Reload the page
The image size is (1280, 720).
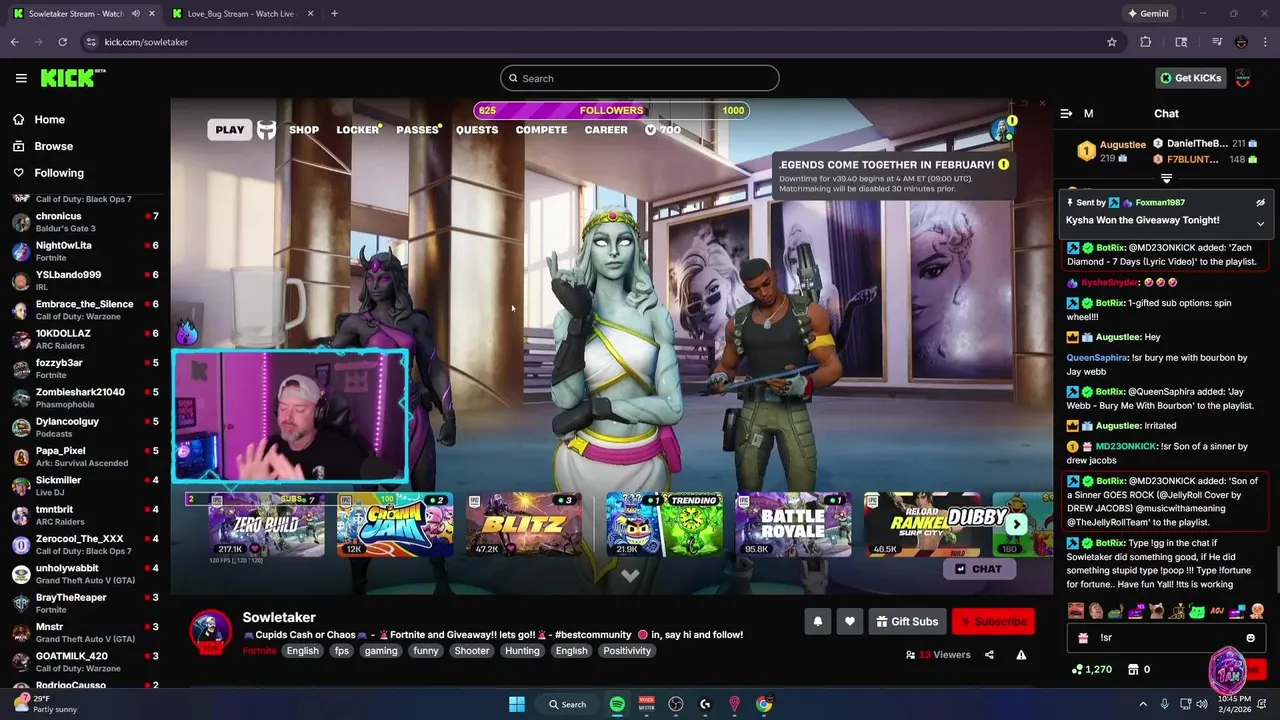coord(62,42)
